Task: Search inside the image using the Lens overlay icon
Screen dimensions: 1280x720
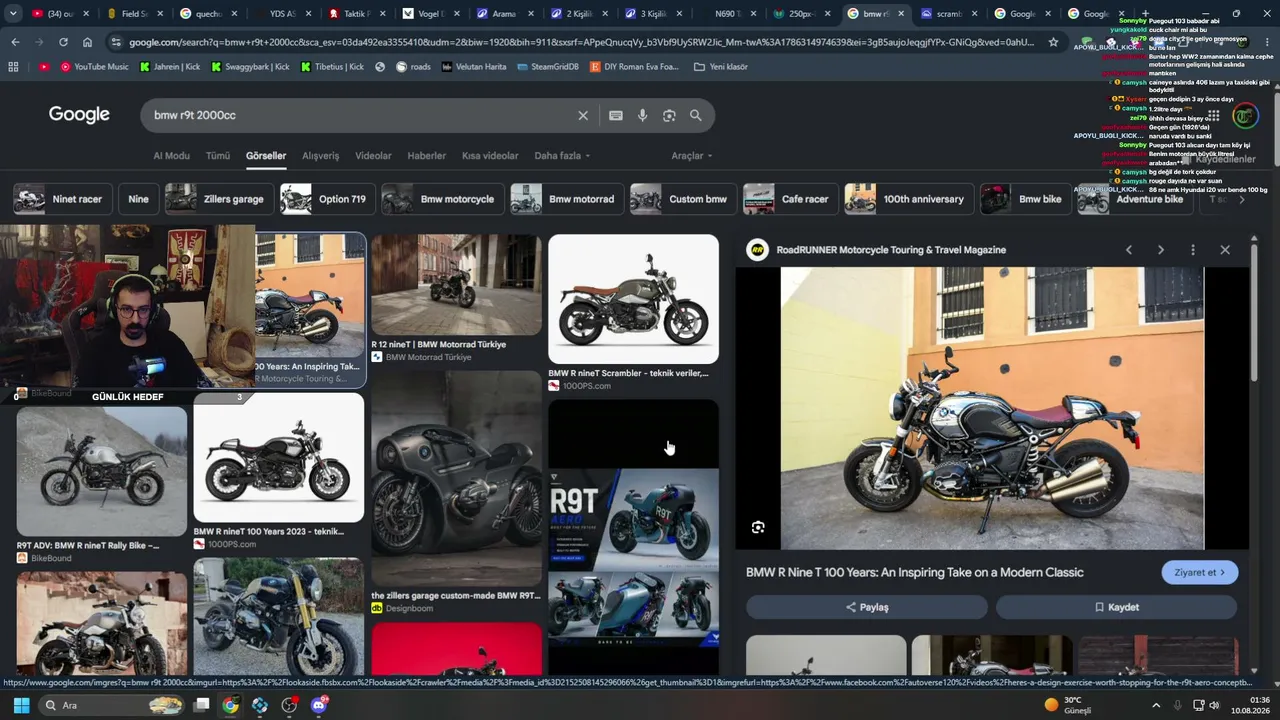Action: pos(758,527)
